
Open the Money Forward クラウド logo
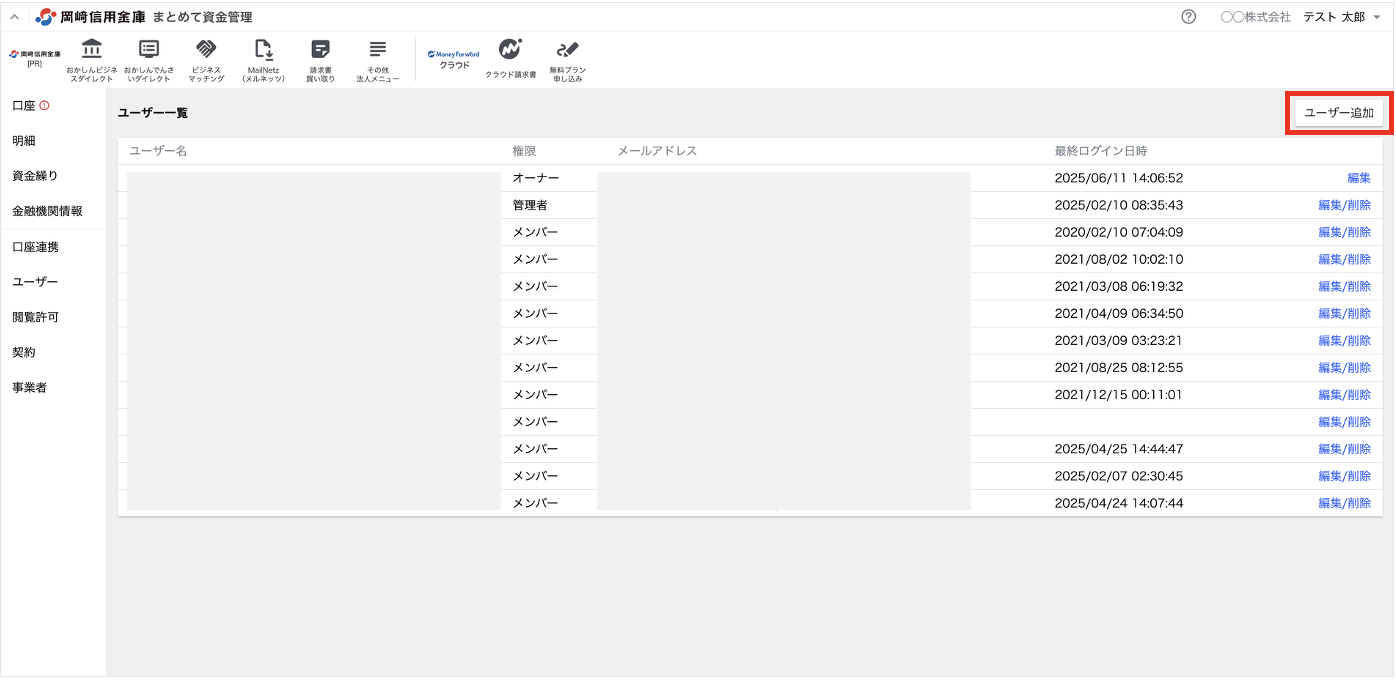tap(454, 59)
